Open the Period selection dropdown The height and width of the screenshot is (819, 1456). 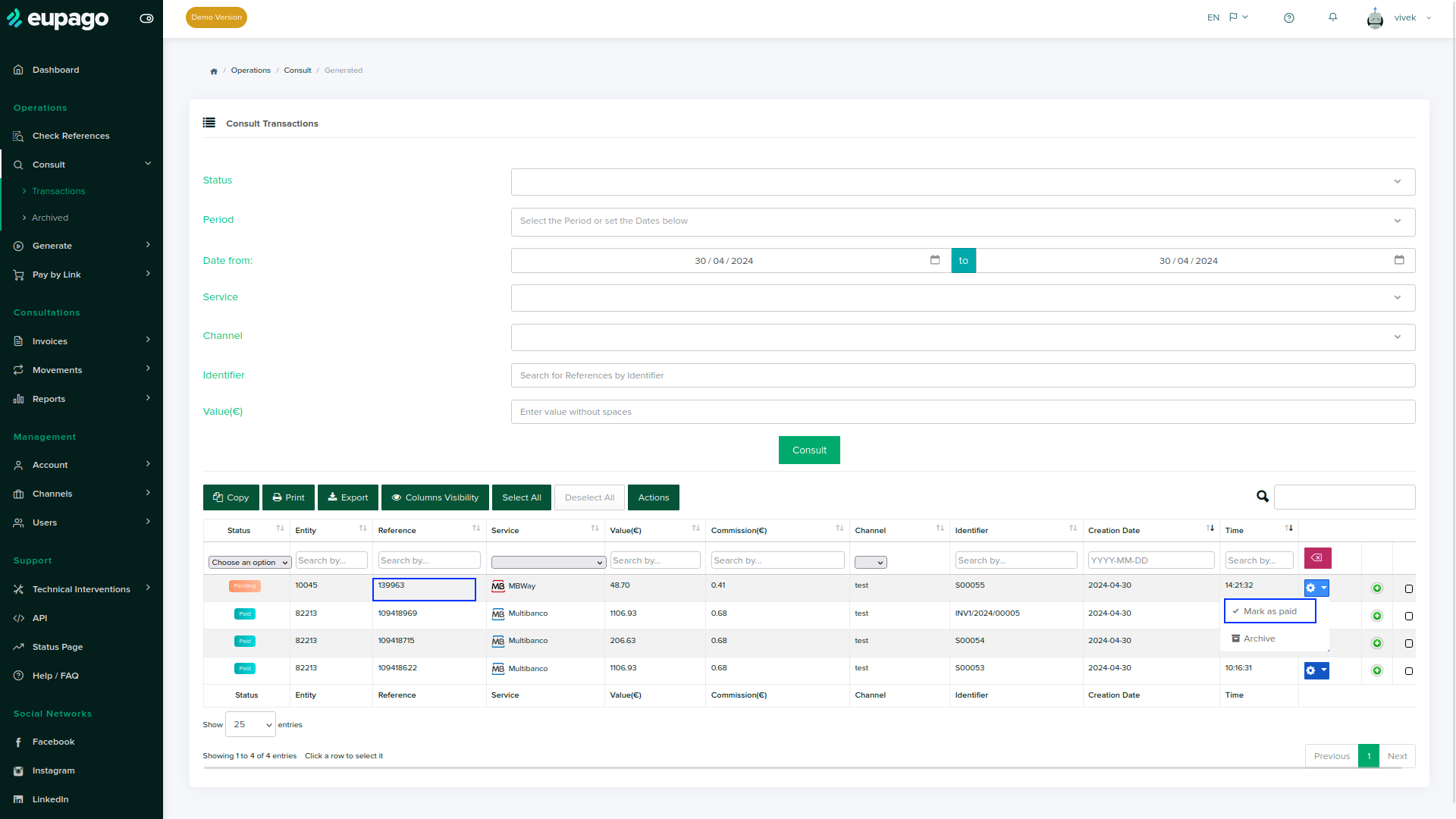[x=963, y=221]
